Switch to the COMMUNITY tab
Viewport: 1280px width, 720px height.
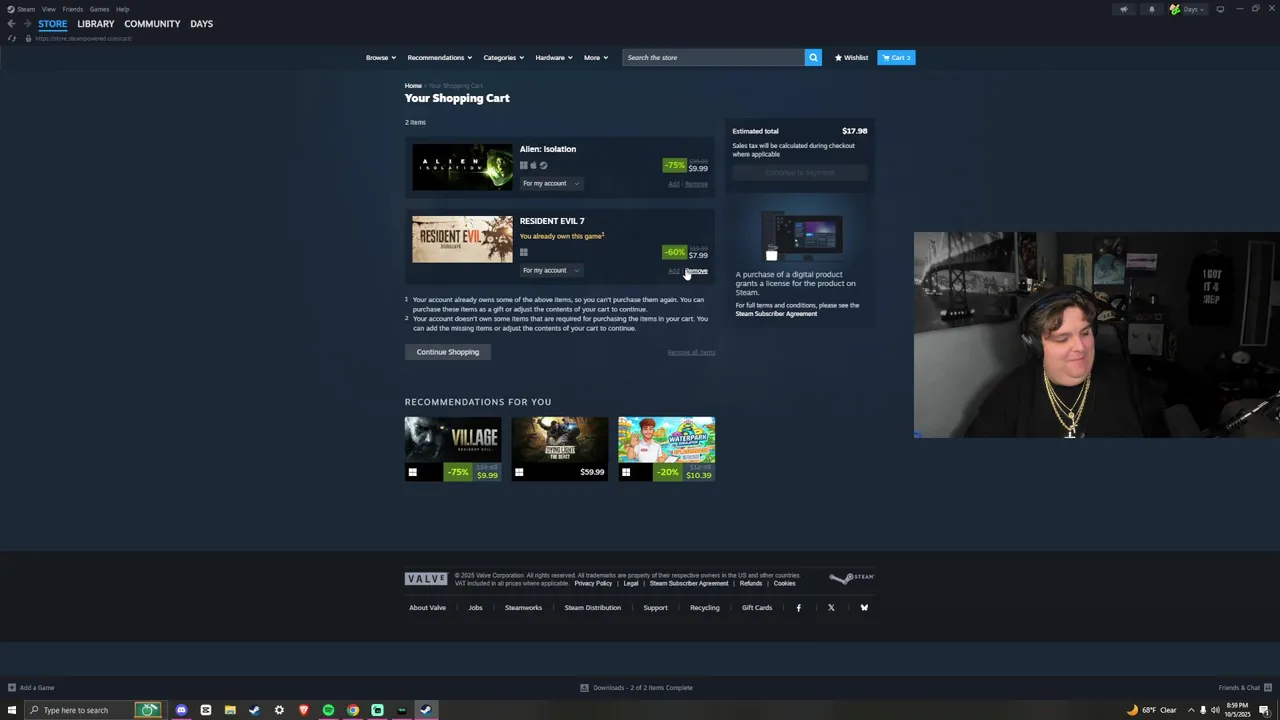point(152,23)
